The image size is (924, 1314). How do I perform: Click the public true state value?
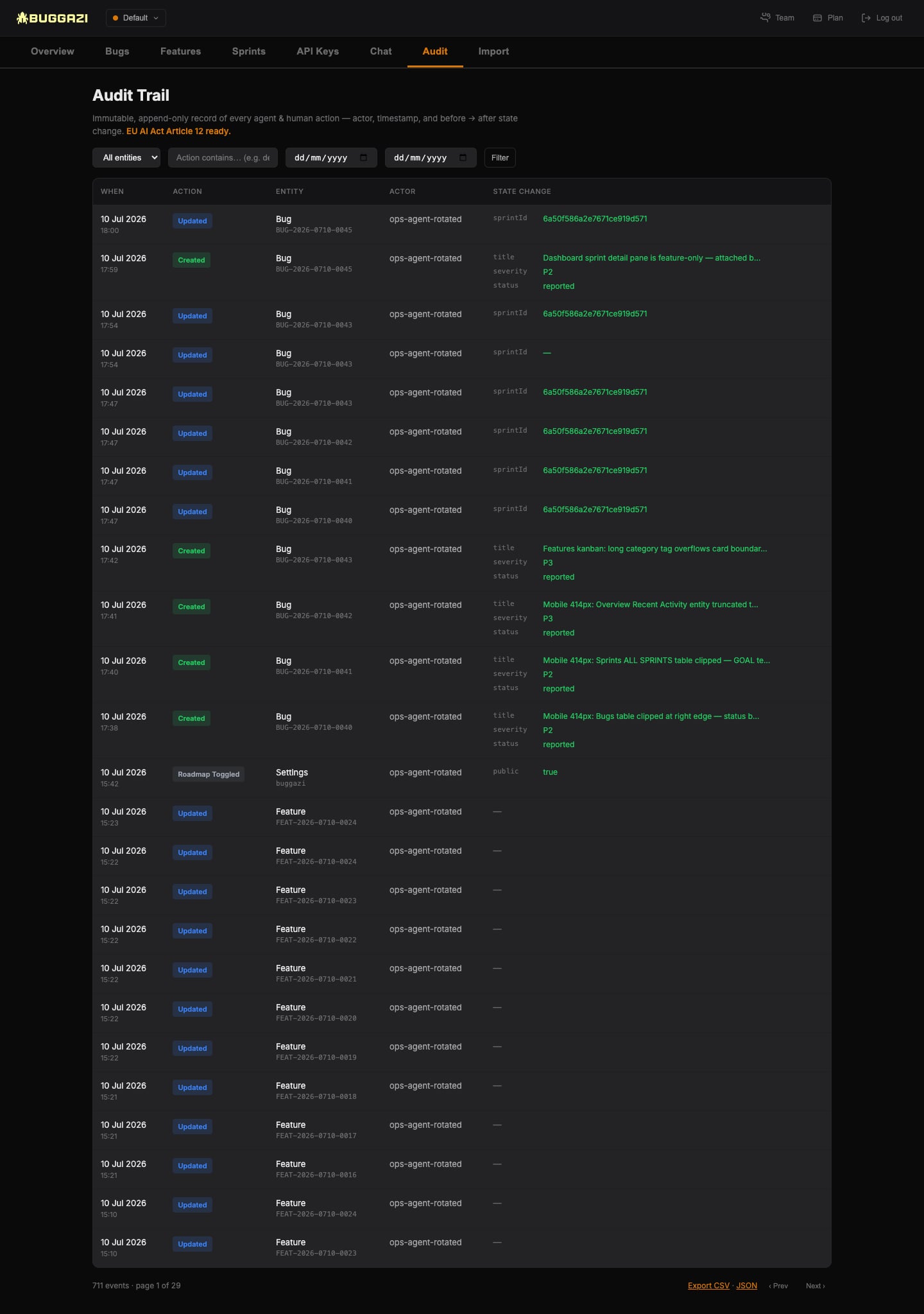tap(550, 772)
